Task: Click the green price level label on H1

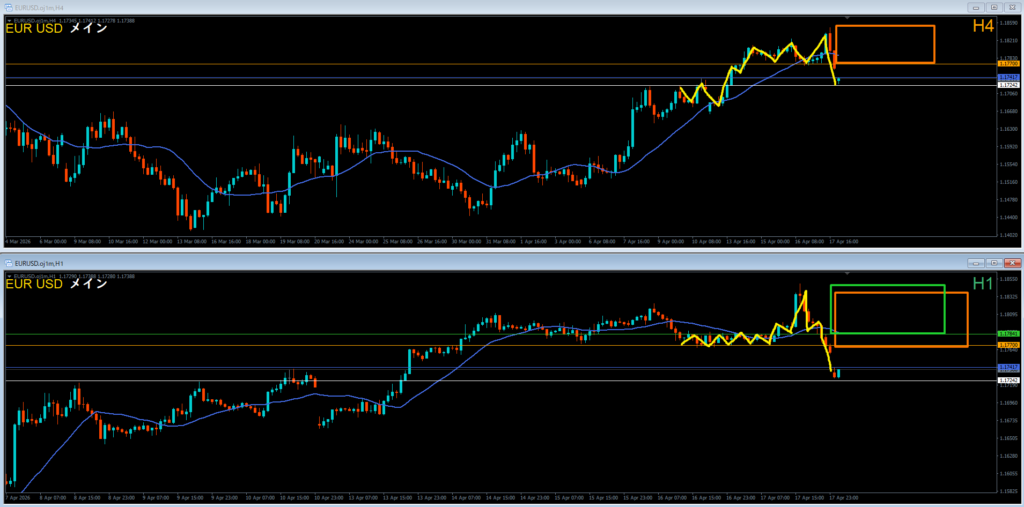Action: [1009, 334]
